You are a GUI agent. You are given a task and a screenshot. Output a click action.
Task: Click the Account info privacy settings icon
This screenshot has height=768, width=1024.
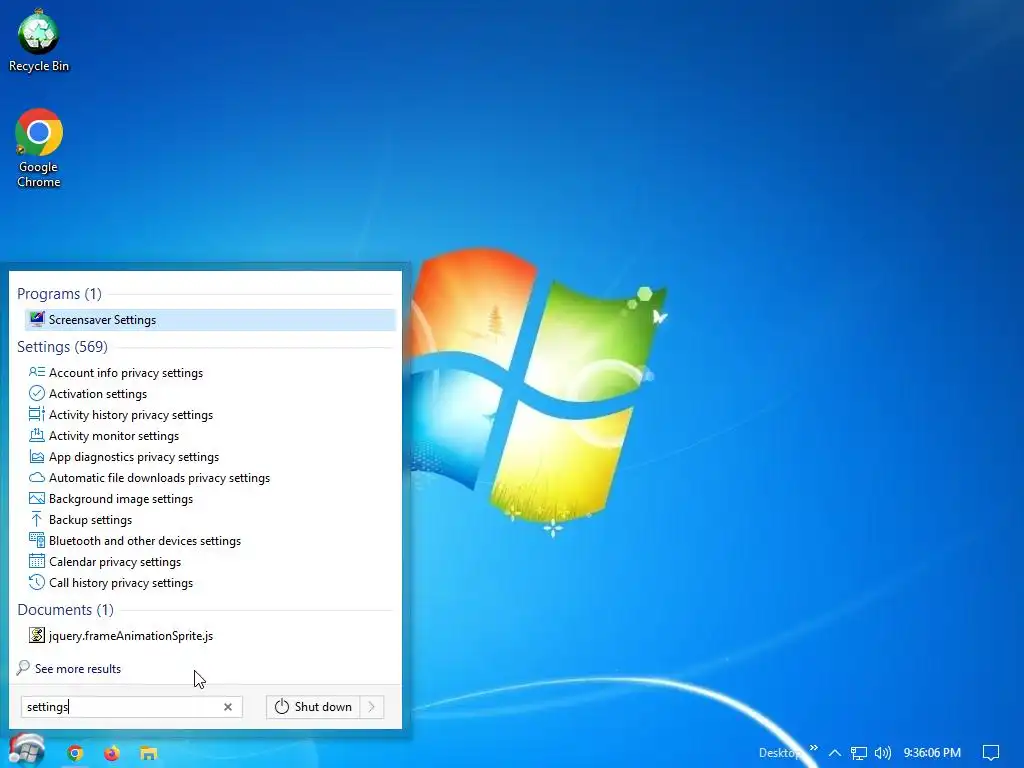37,372
